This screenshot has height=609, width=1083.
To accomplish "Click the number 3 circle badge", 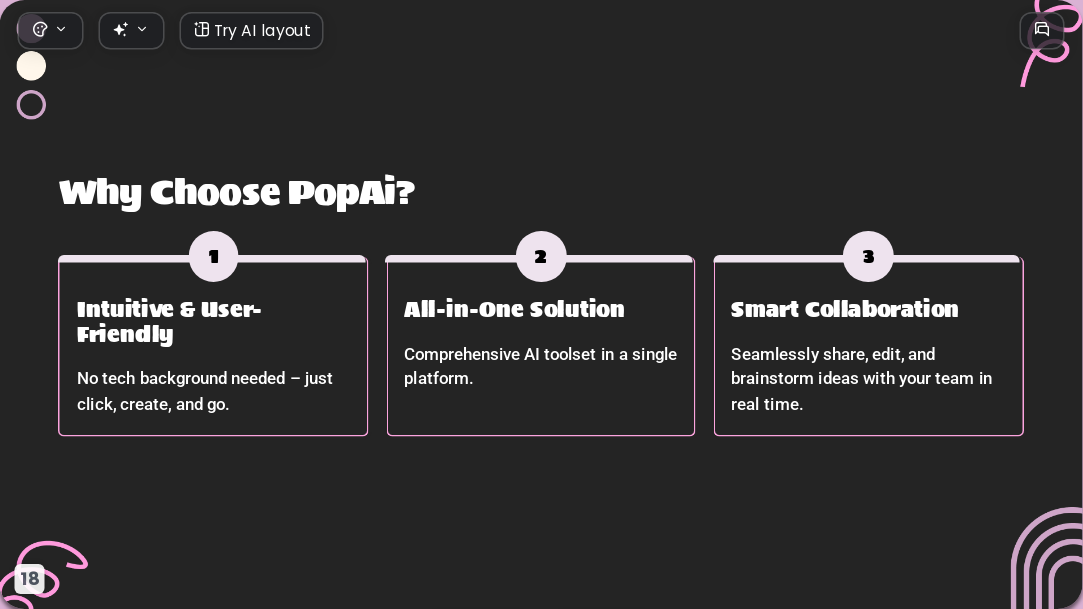I will [868, 256].
